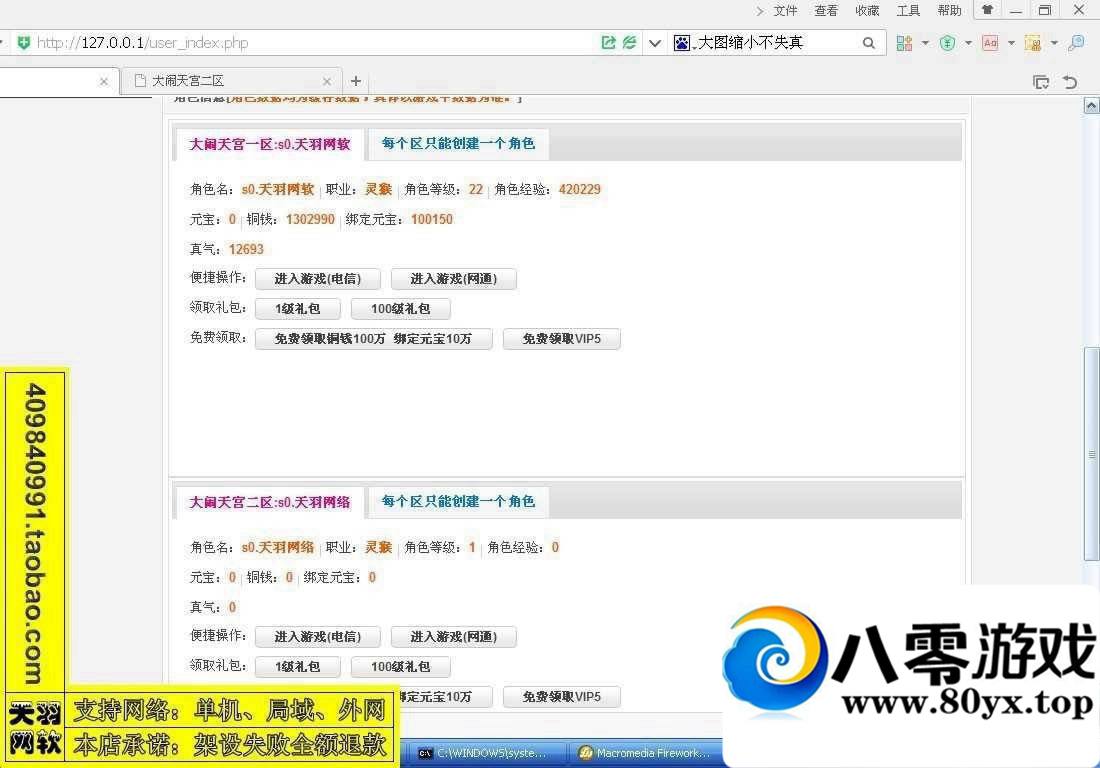Screen dimensions: 1100x768
Task: Click the tab list icon at tab bar right
Action: pyautogui.click(x=1041, y=82)
